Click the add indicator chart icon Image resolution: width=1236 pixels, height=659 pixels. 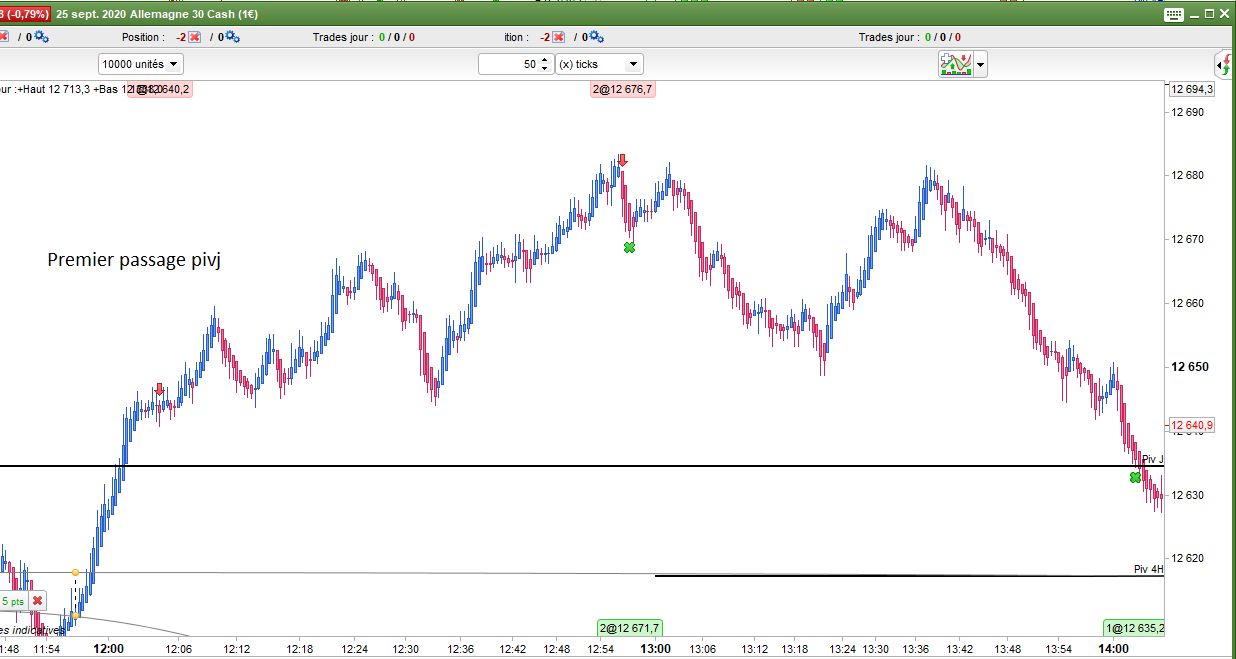click(x=956, y=65)
